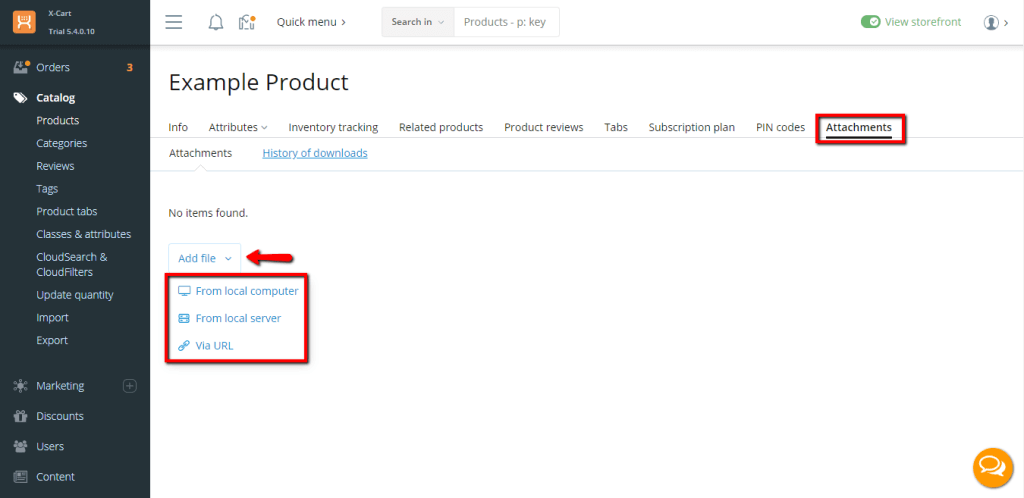
Task: Choose From local computer option
Action: pyautogui.click(x=238, y=291)
